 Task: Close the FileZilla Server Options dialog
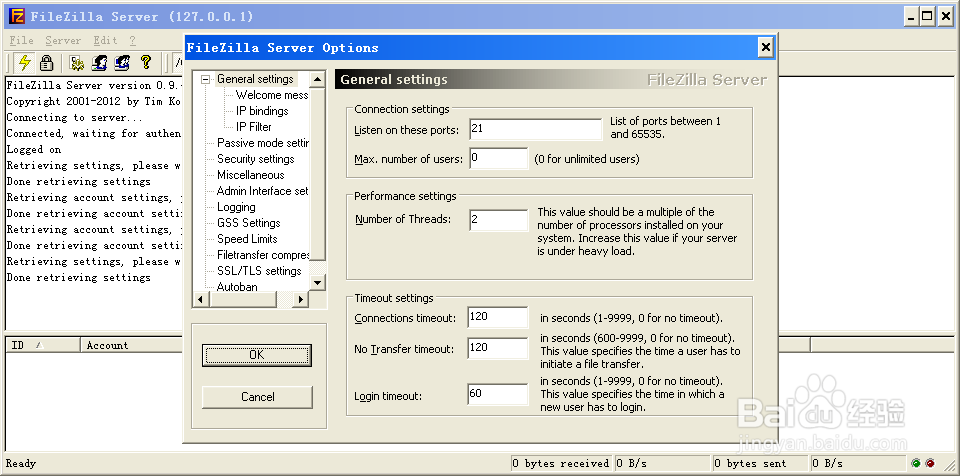(x=765, y=47)
